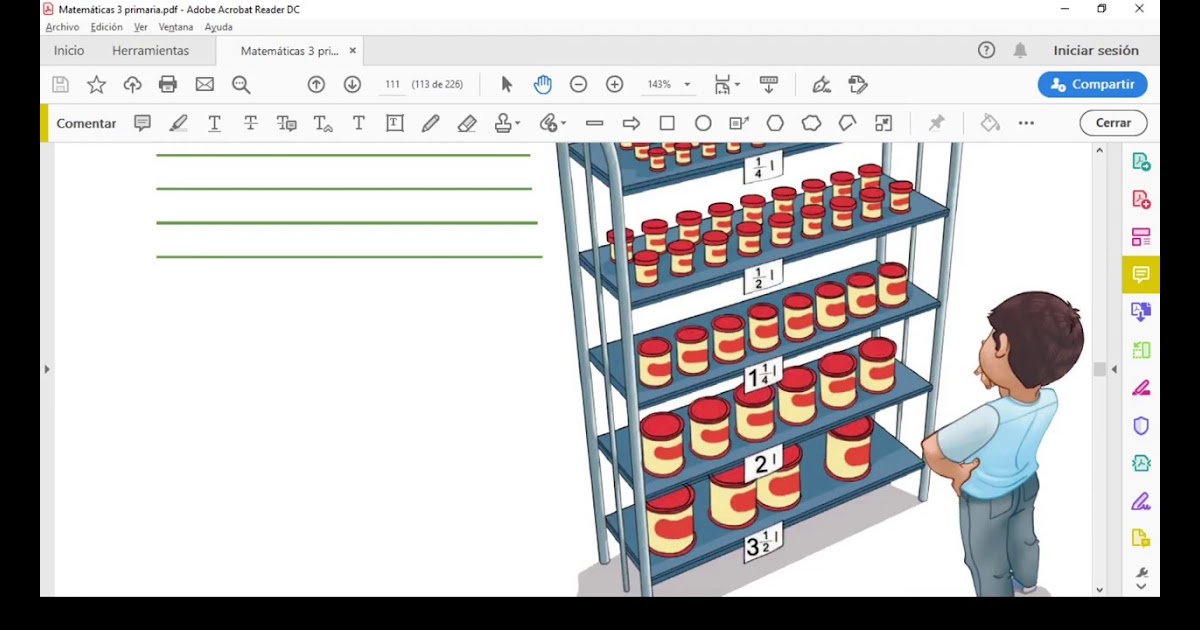Image resolution: width=1200 pixels, height=630 pixels.
Task: Click the vertical scrollbar down arrow
Action: [x=1100, y=590]
